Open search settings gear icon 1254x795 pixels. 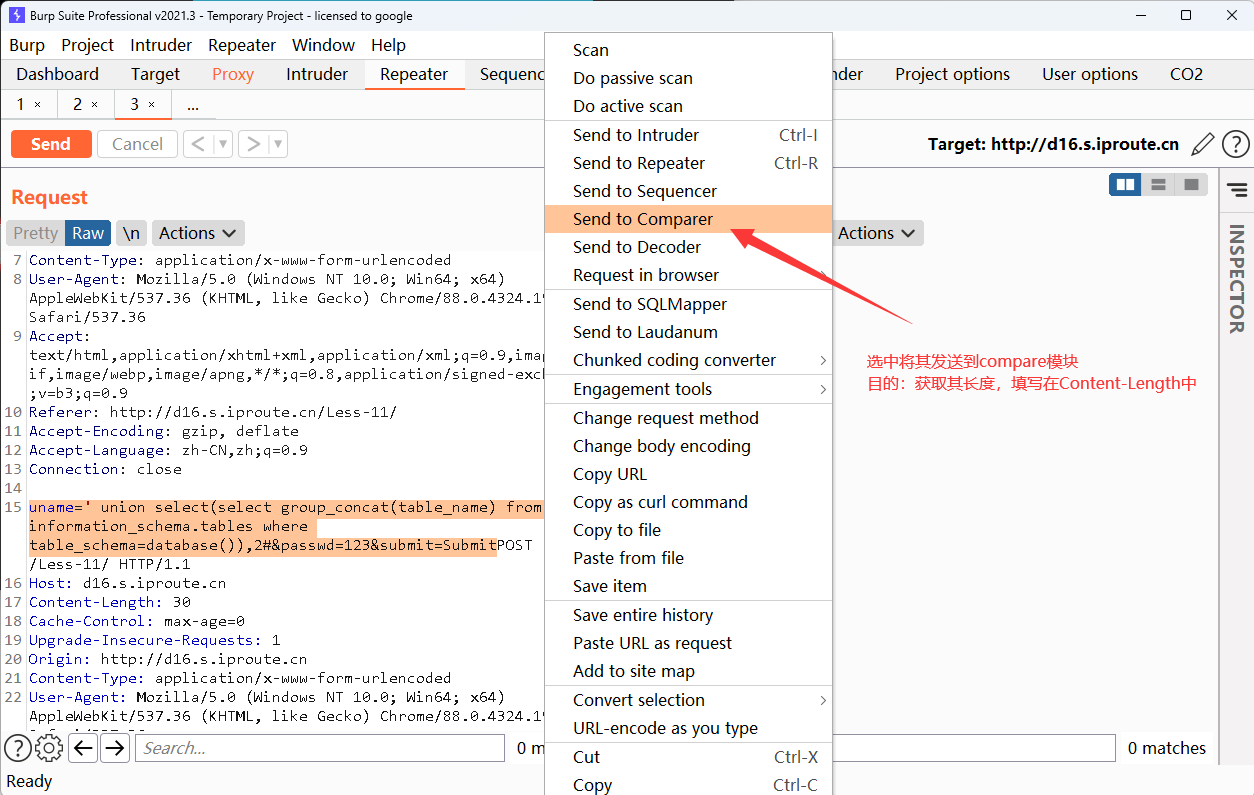click(x=49, y=748)
